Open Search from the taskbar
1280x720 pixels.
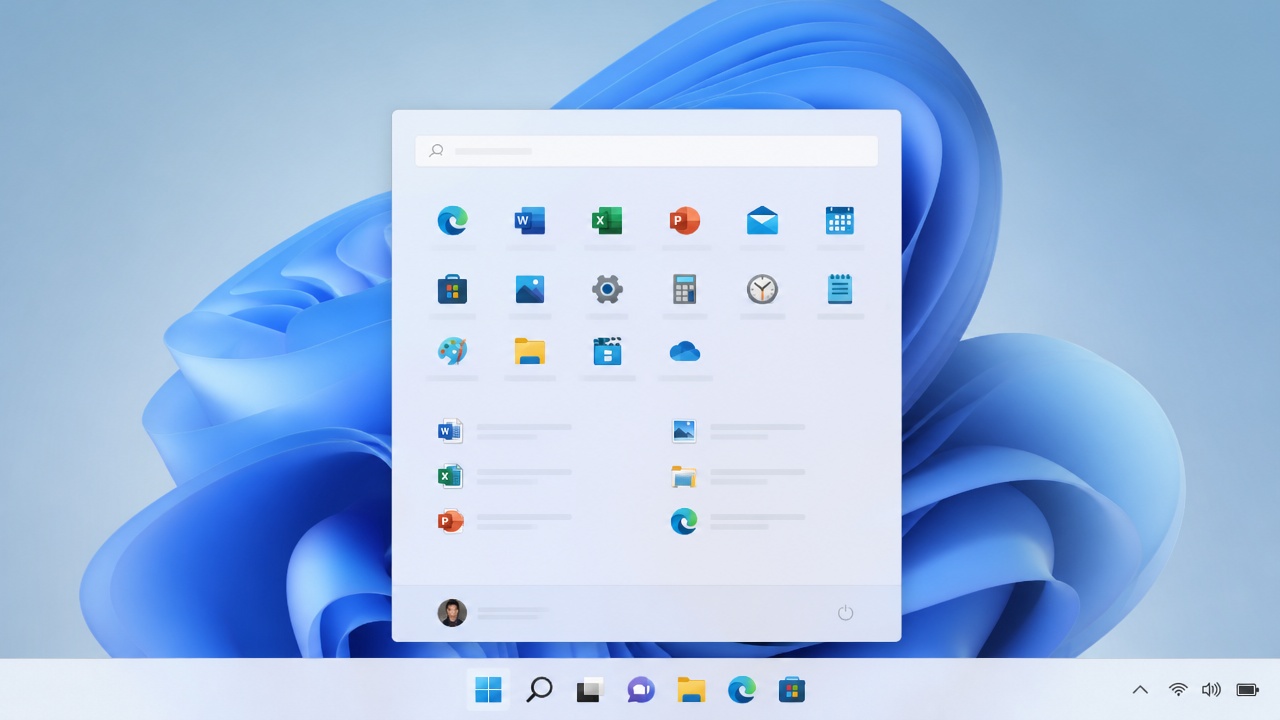(539, 689)
